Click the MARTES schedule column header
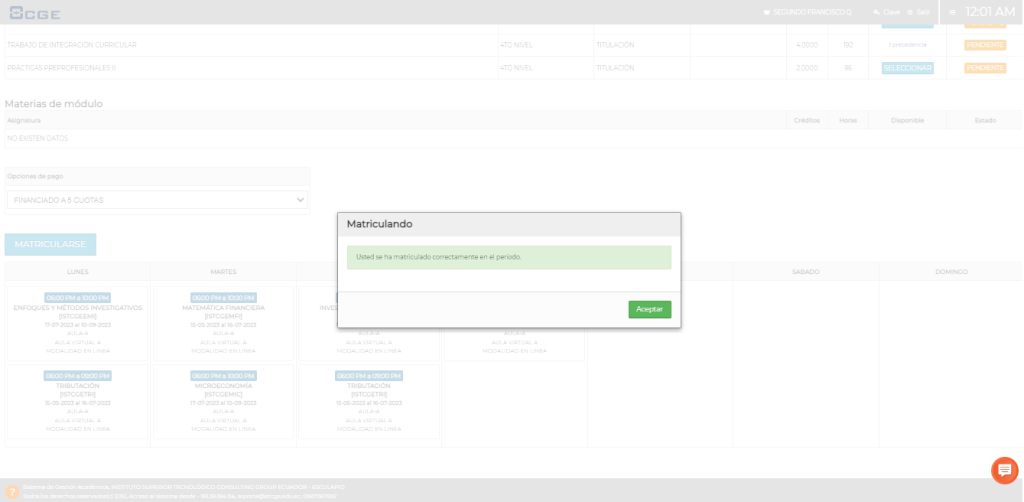Screen dimensions: 1024x502 (223, 272)
